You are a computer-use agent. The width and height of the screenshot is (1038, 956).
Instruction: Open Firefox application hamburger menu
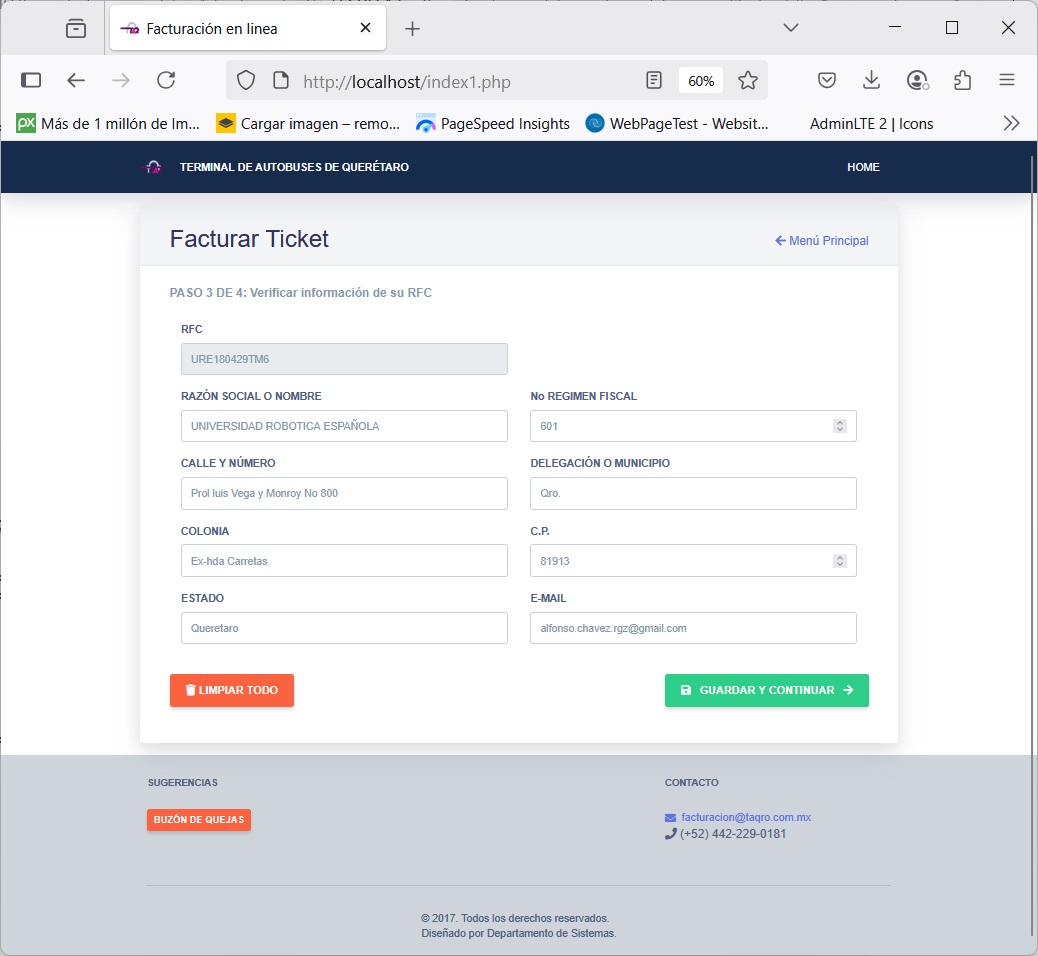pos(1007,81)
